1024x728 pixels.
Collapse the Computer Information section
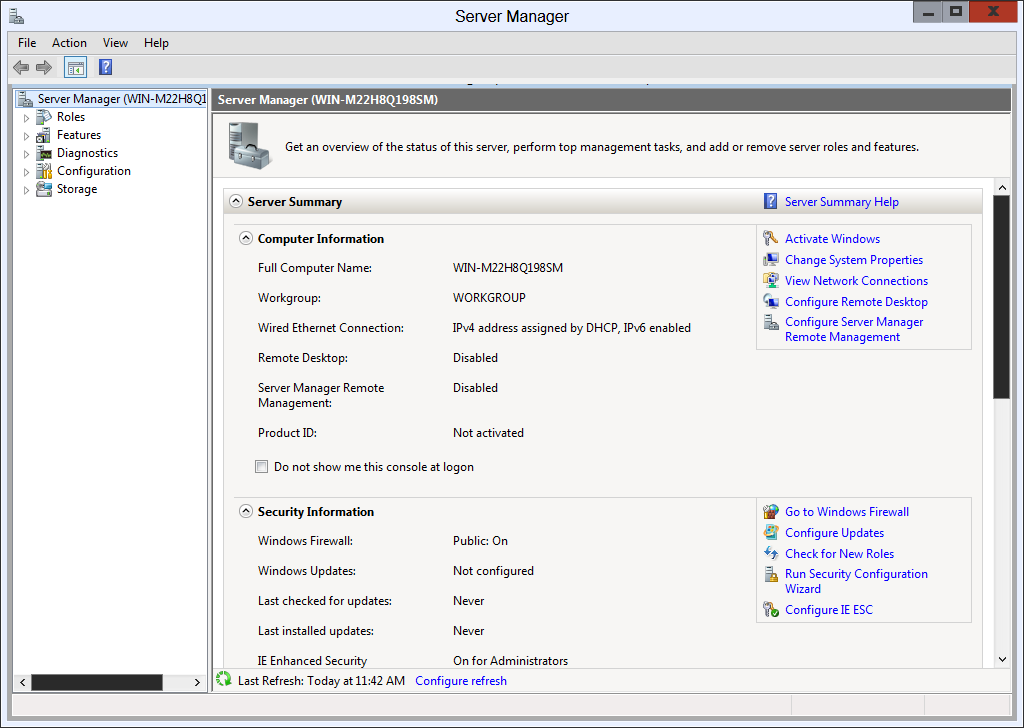point(246,239)
